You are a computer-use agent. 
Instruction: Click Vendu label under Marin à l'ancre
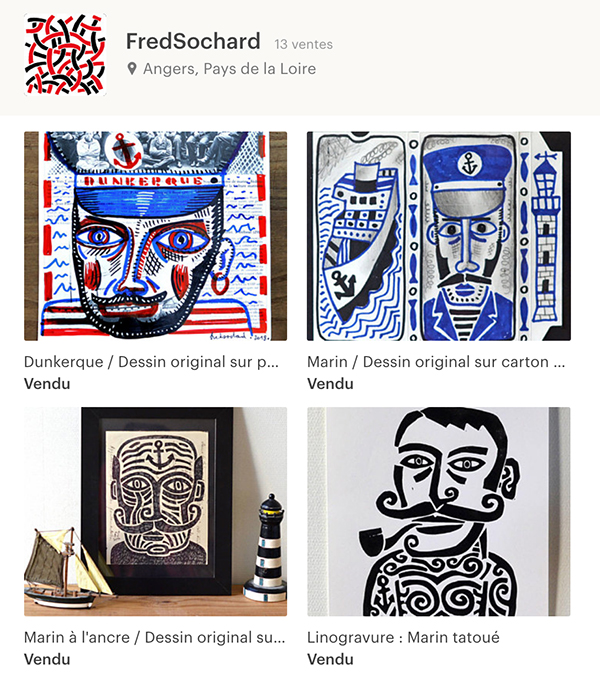[x=47, y=659]
